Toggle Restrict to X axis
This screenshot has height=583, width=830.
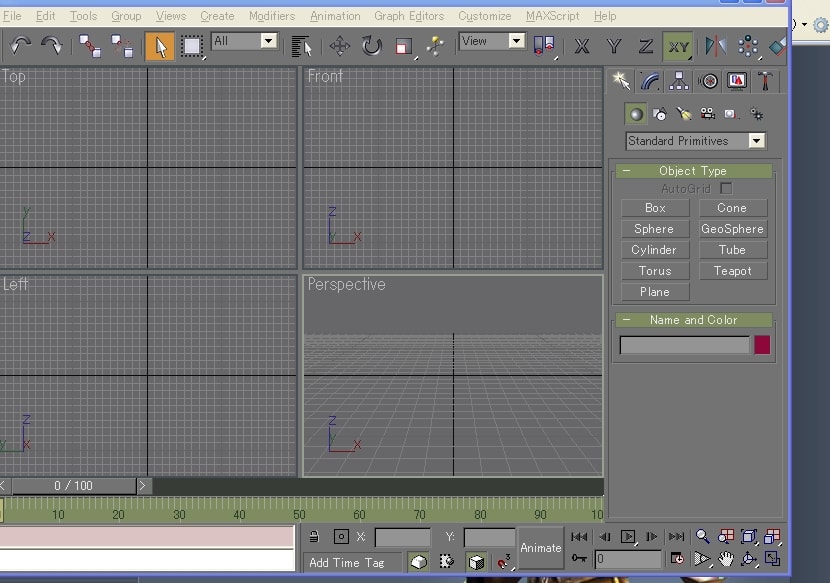582,47
